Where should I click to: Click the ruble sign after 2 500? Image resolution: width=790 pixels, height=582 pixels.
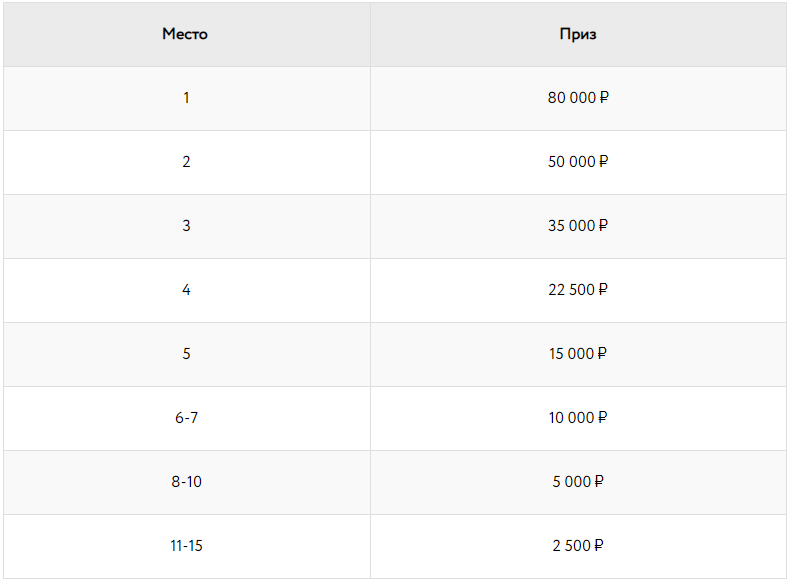[599, 546]
